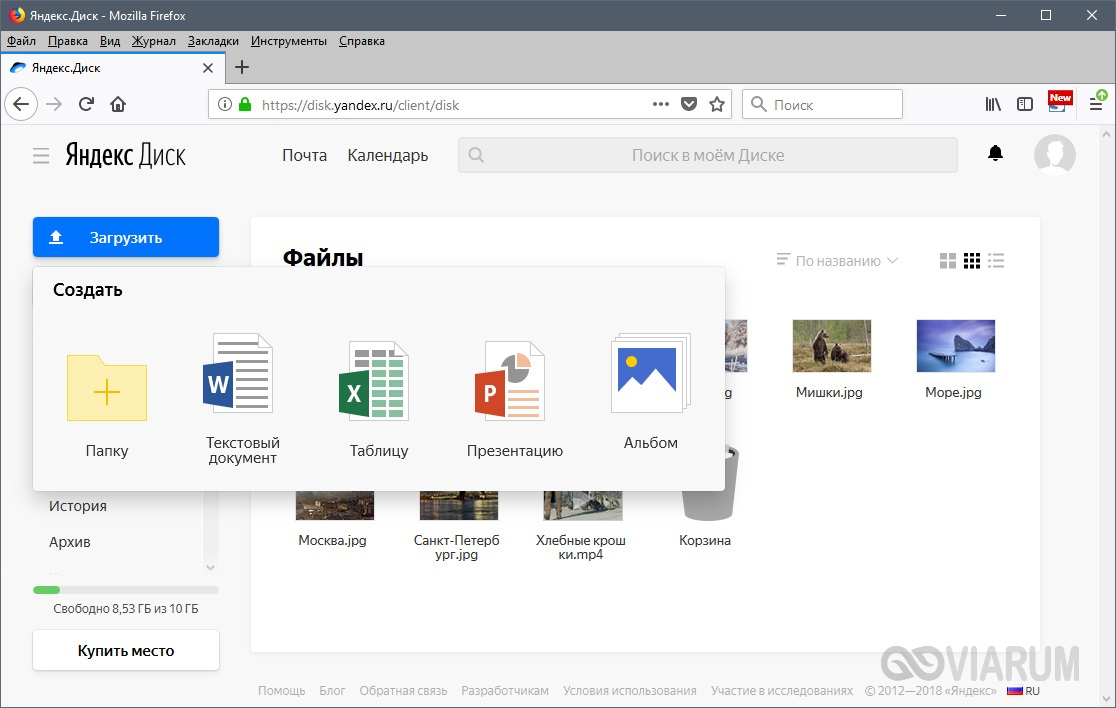Click the Помощь footer link
Image resolution: width=1116 pixels, height=708 pixels.
281,690
